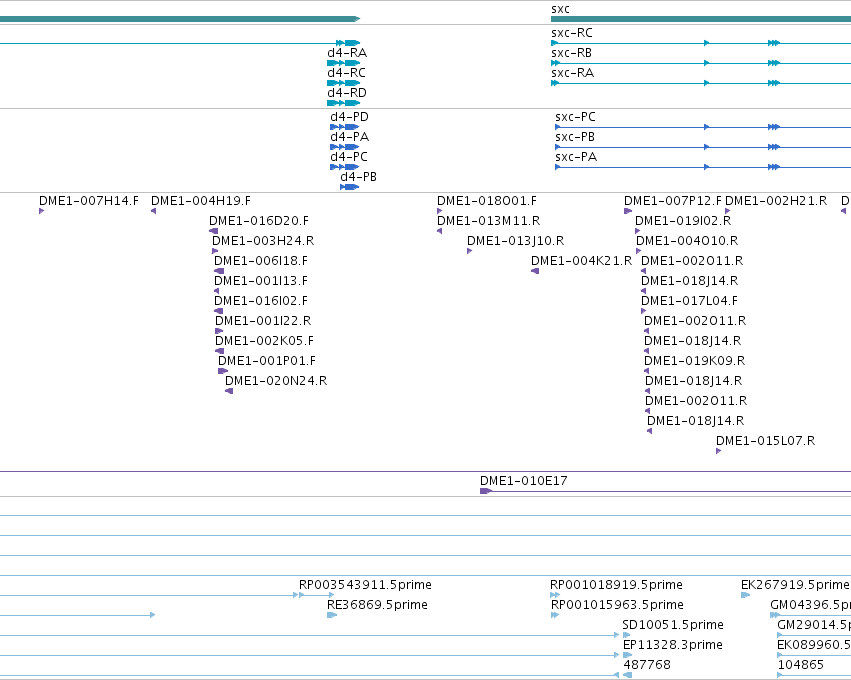Image resolution: width=851 pixels, height=680 pixels.
Task: Click BAC end DME1-004H19.F
Action: click(154, 211)
